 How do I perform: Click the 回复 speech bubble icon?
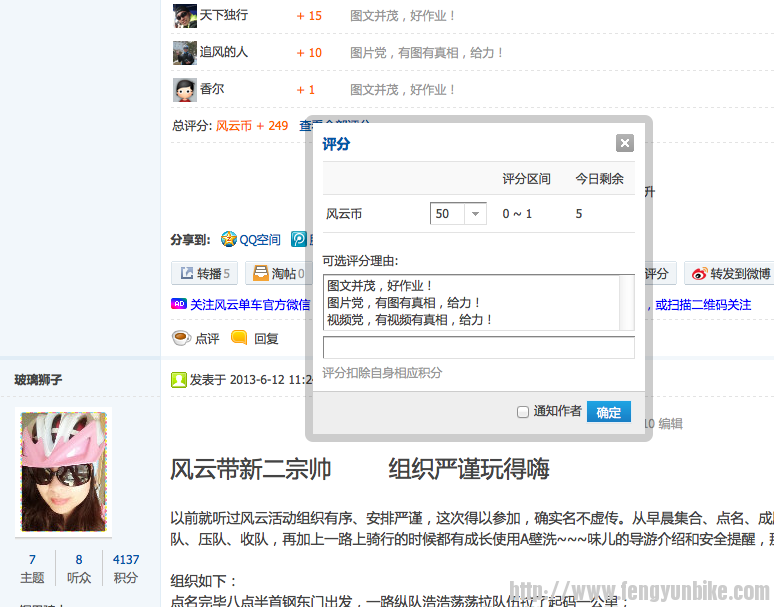click(239, 338)
